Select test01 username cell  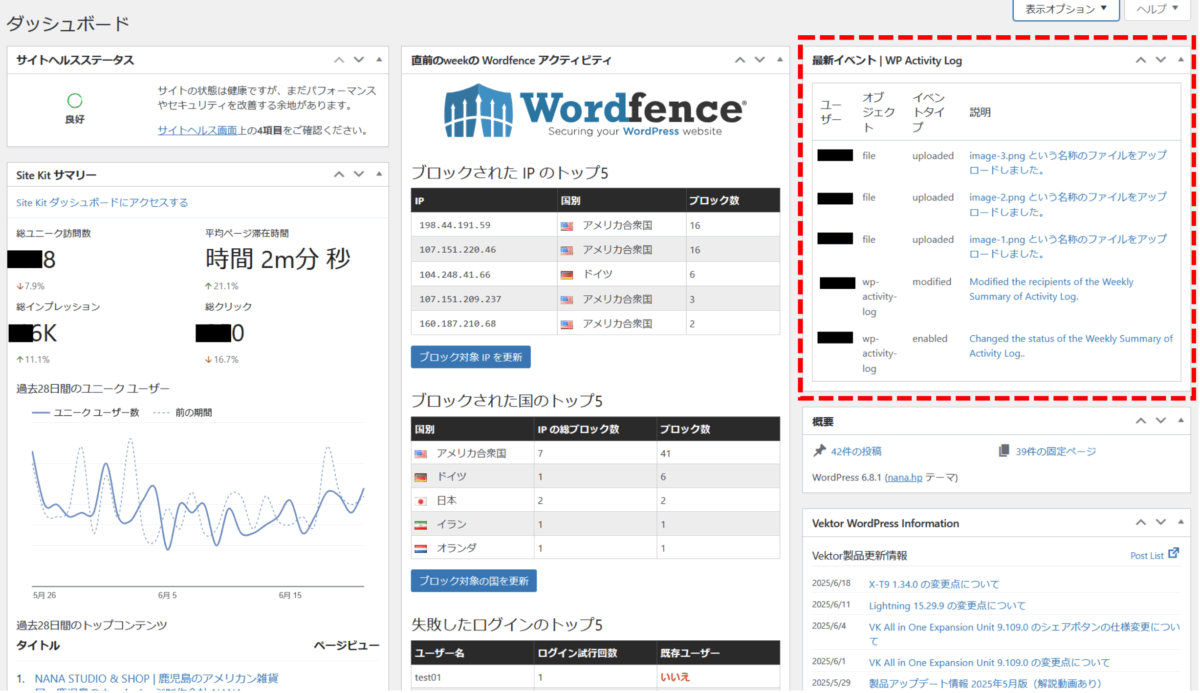coord(470,677)
